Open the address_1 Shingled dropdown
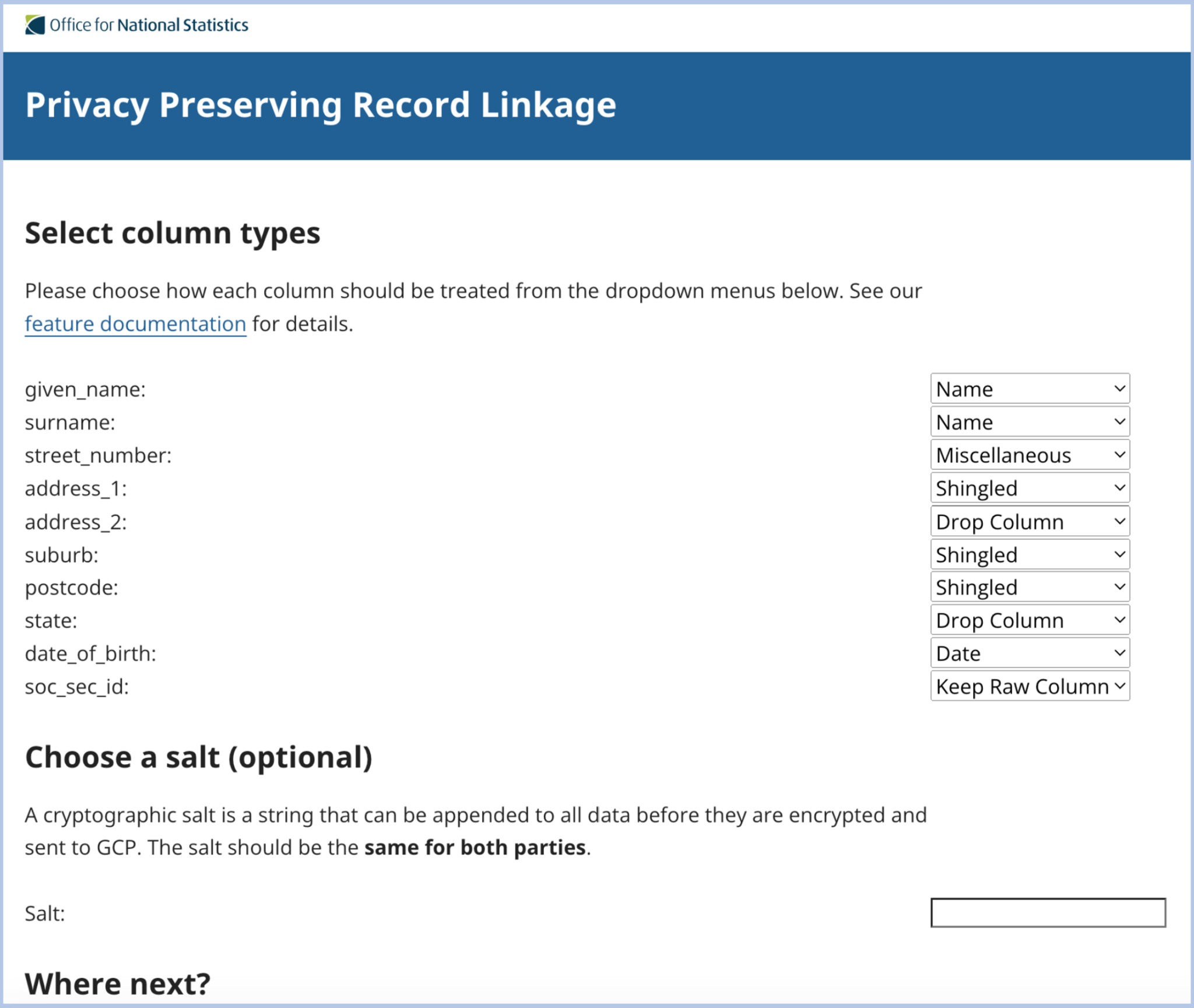Screen dimensions: 1194x1008 pyautogui.click(x=1030, y=488)
